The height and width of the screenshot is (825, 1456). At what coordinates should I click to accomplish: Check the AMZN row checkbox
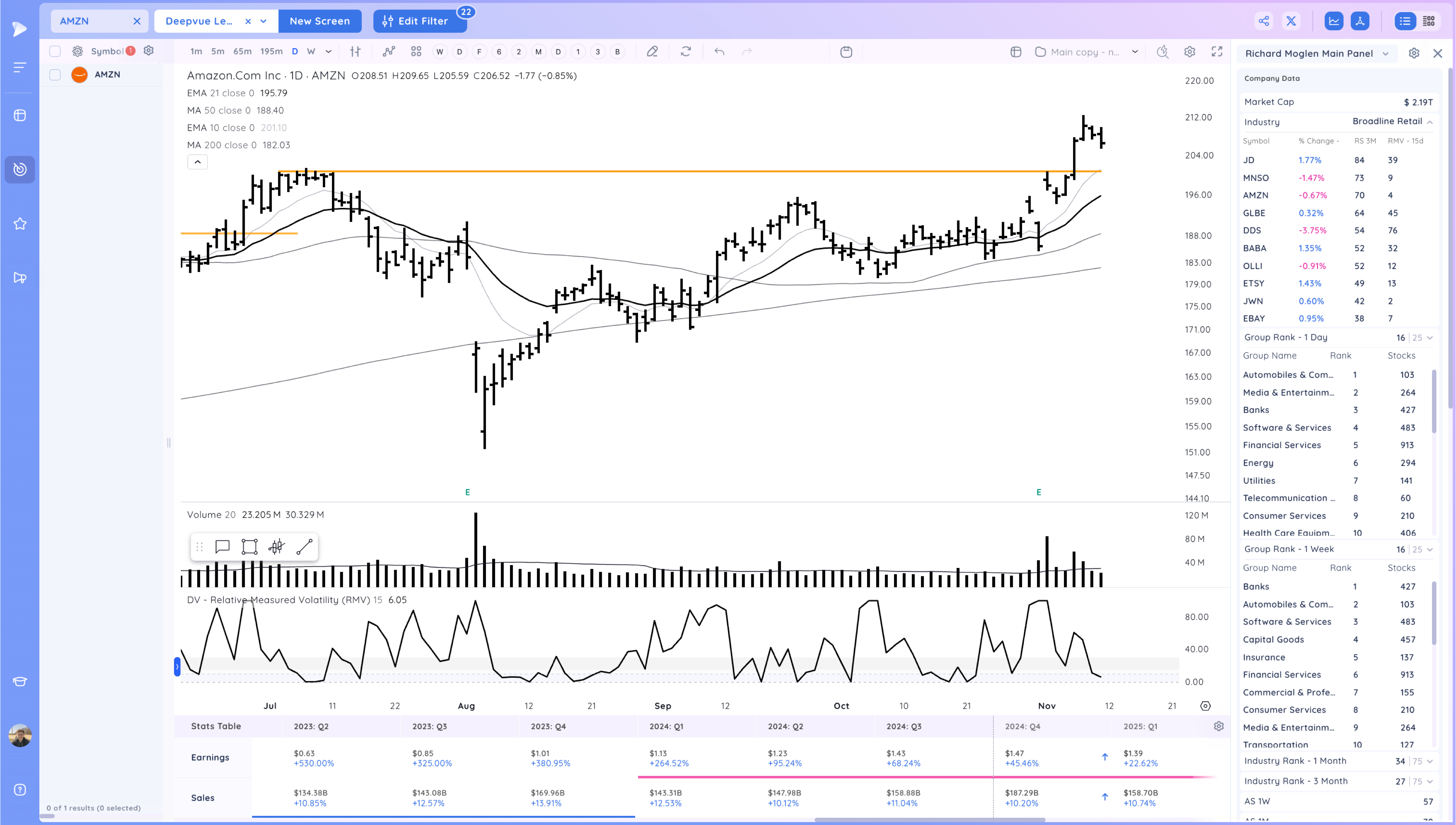pyautogui.click(x=55, y=75)
